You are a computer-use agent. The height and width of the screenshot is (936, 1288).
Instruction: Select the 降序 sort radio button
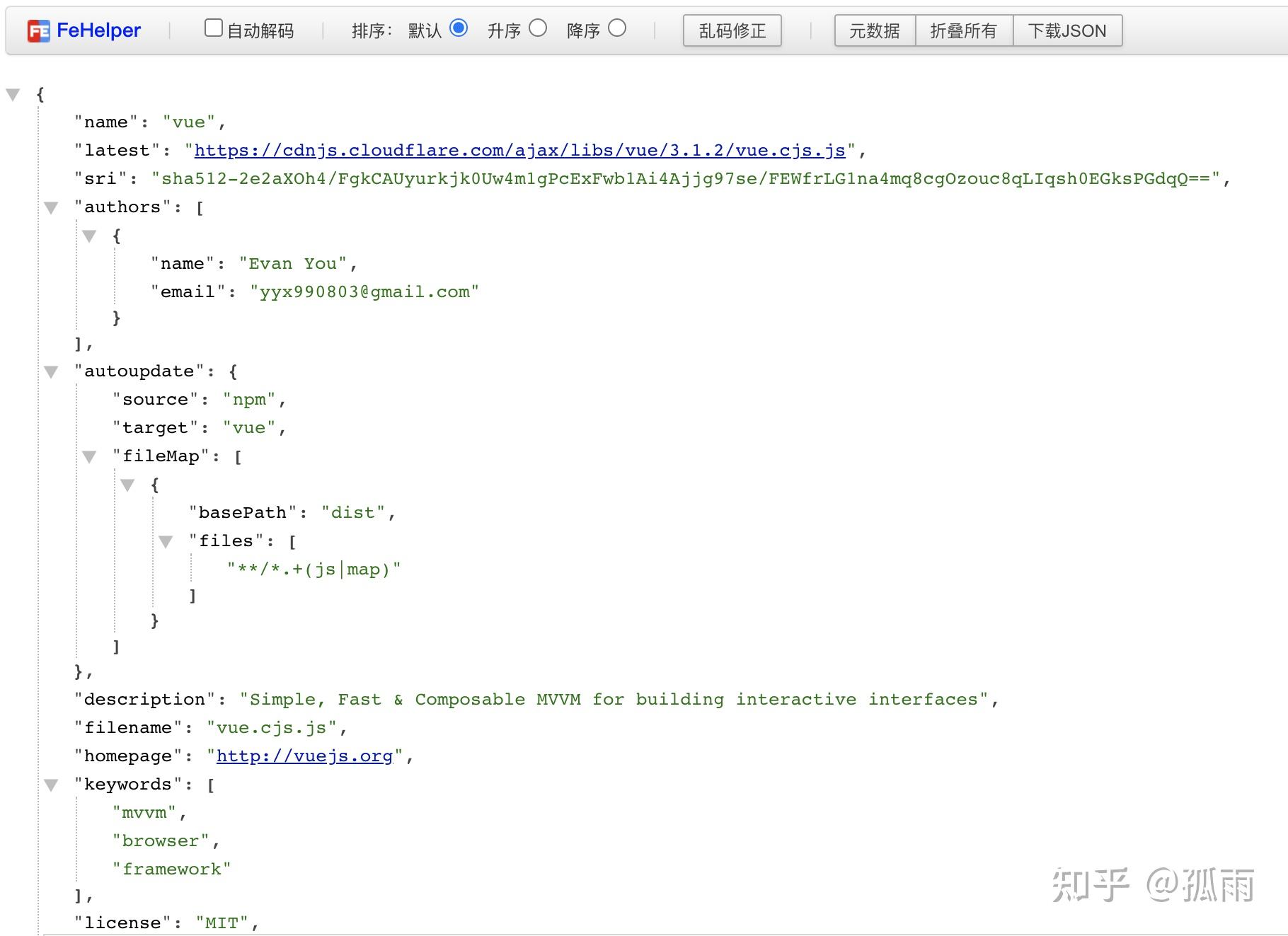click(617, 28)
